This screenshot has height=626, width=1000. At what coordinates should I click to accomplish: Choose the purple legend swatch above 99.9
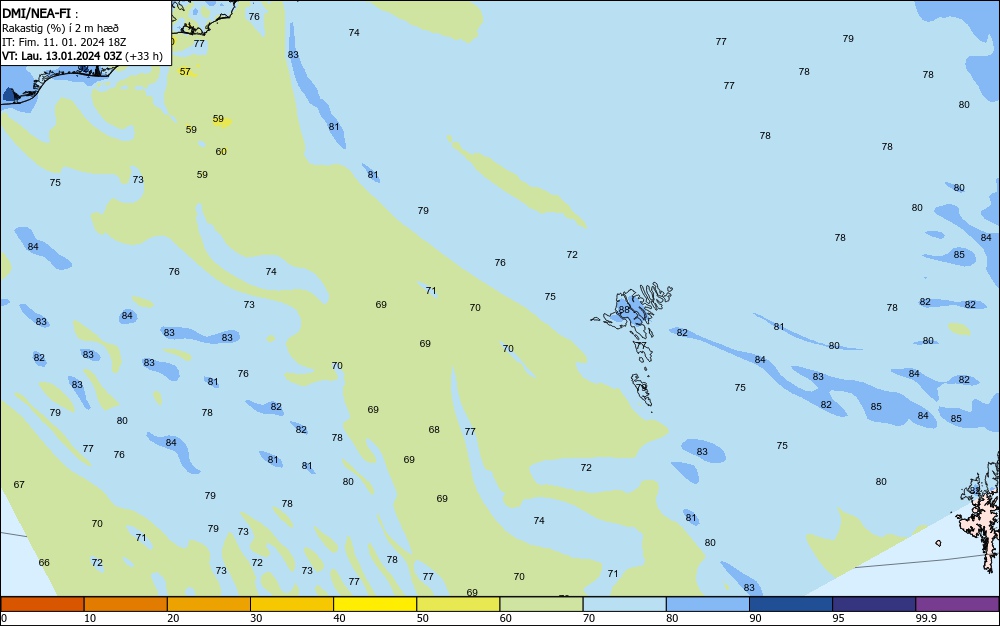click(957, 604)
